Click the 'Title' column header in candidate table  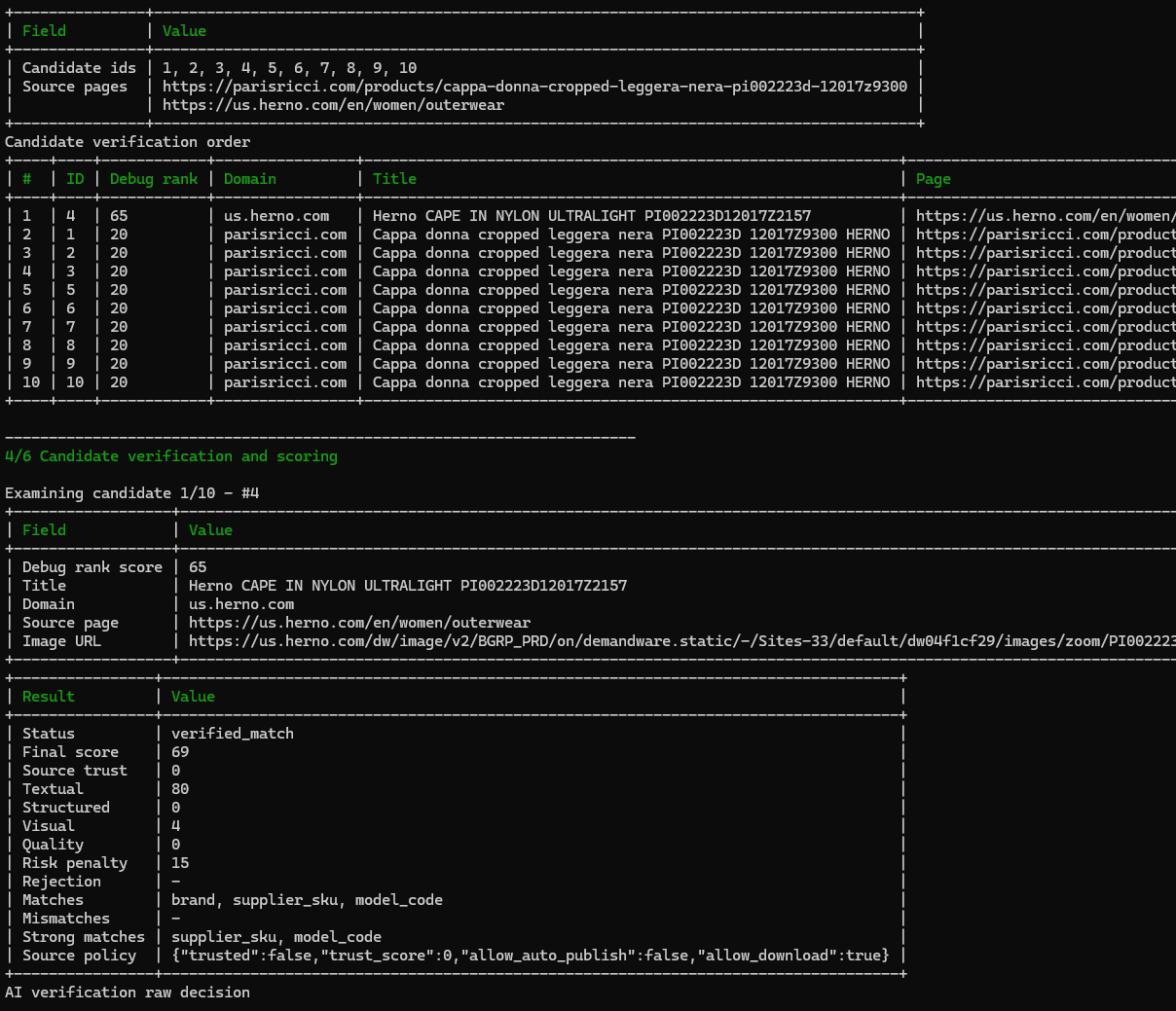pos(394,179)
